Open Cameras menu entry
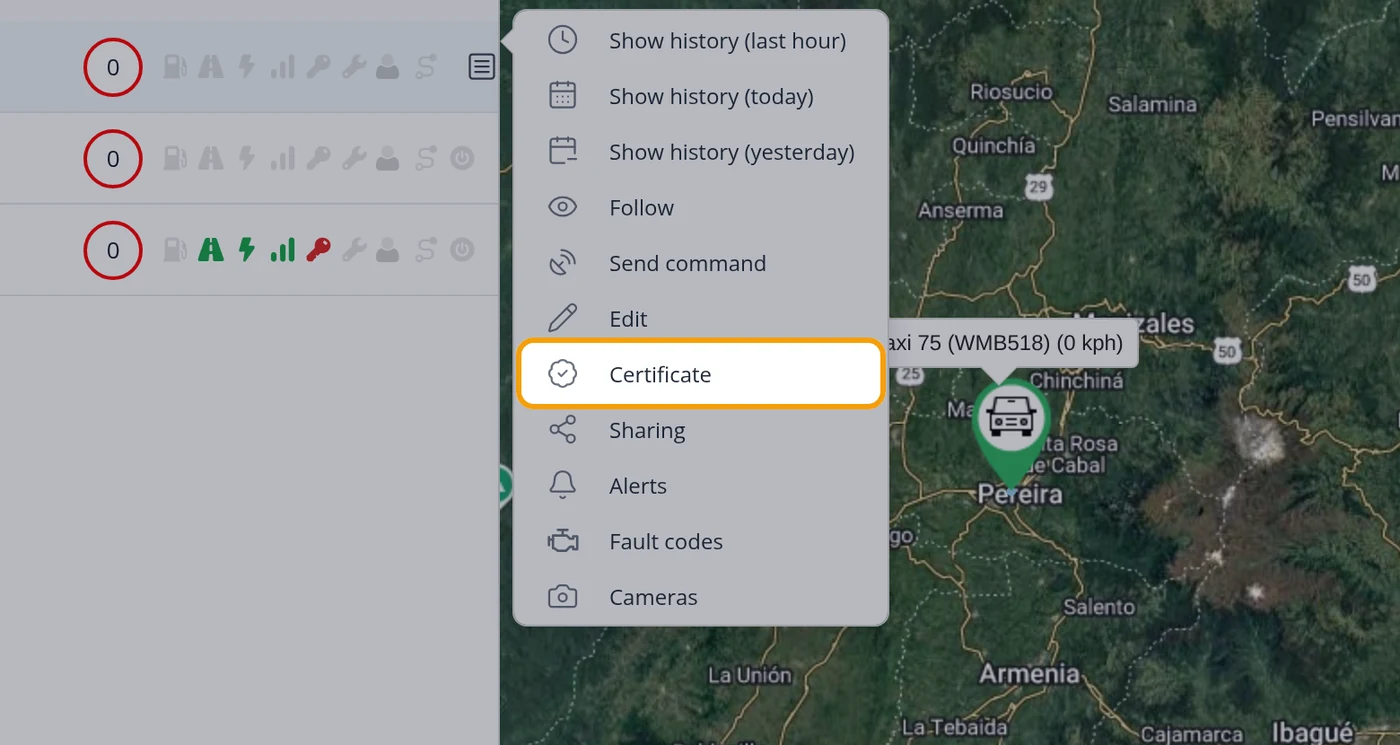The image size is (1400, 745). tap(700, 598)
